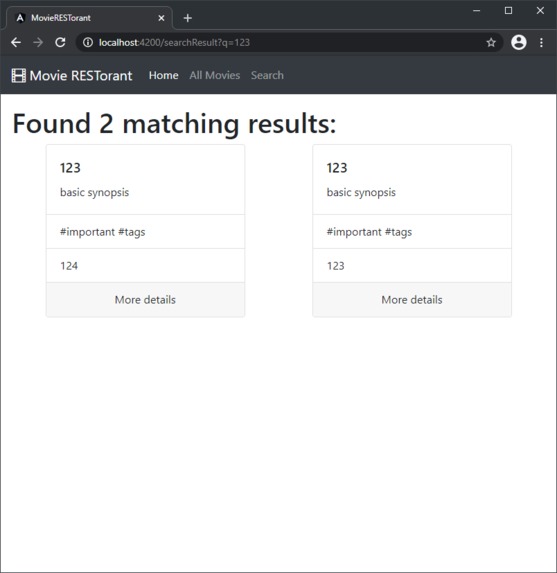The height and width of the screenshot is (573, 557).
Task: Go to the Home nav item
Action: [163, 75]
